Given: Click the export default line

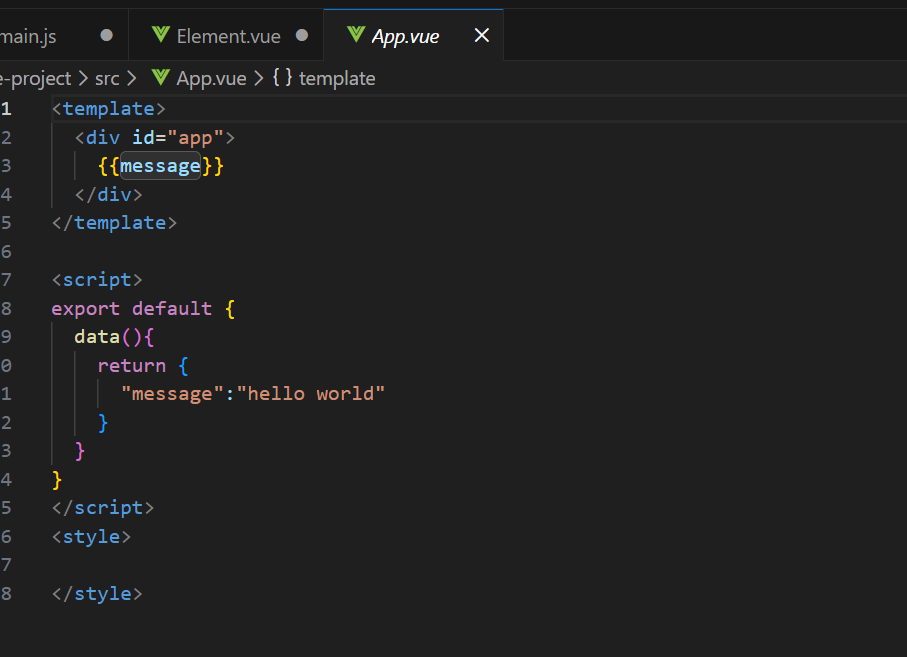Looking at the screenshot, I should pyautogui.click(x=143, y=309).
